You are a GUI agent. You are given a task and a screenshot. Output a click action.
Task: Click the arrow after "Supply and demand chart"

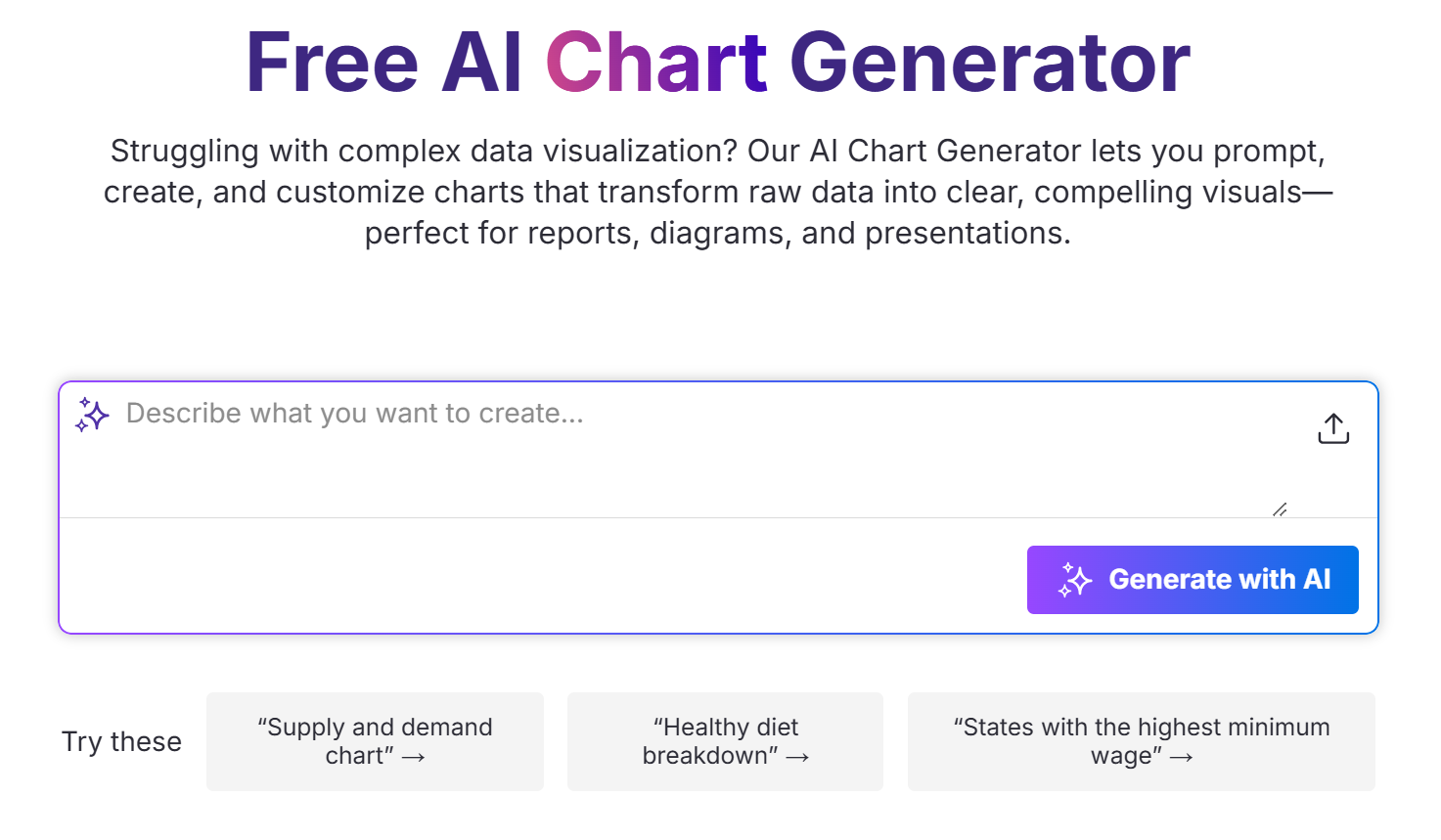tap(414, 757)
